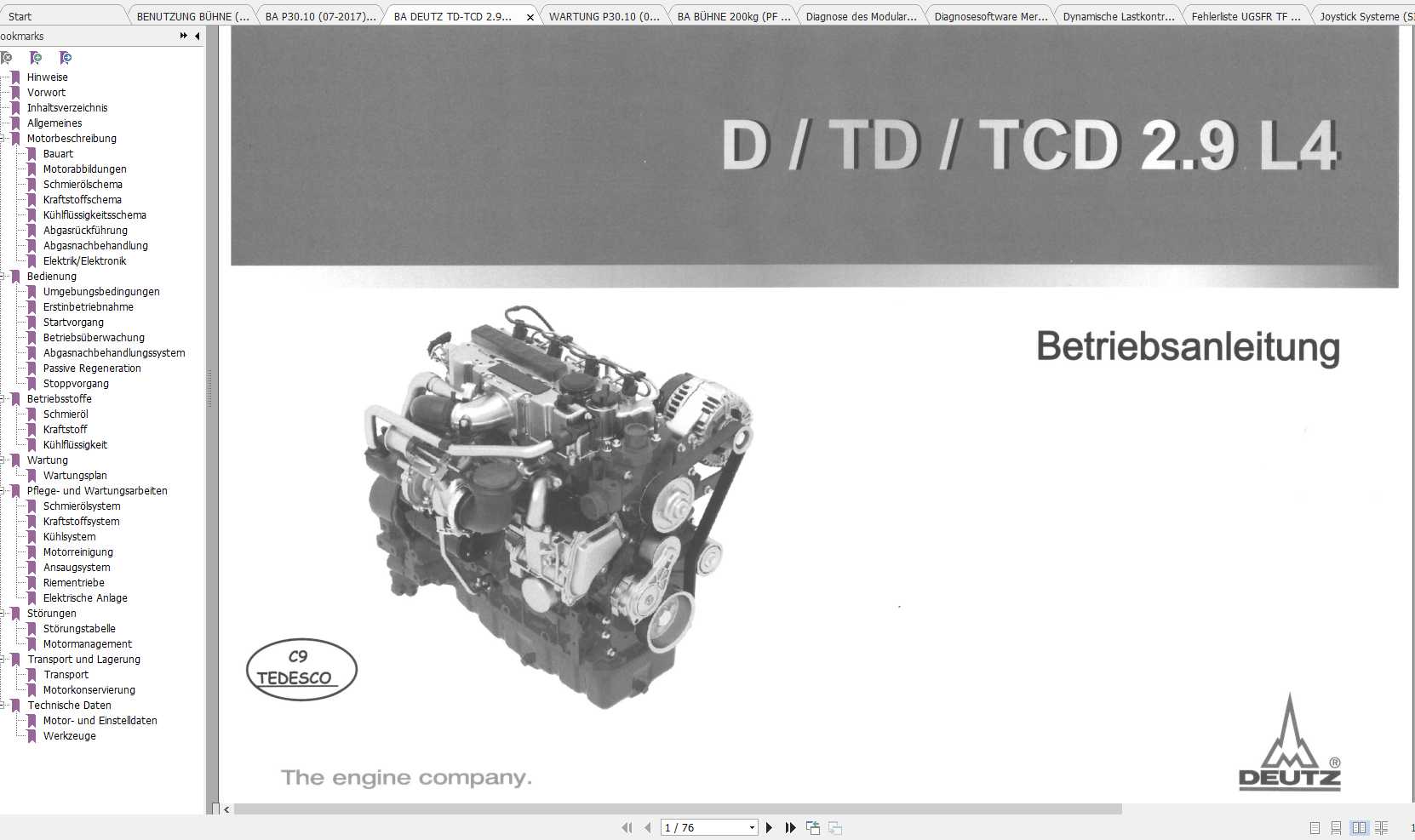Switch to single page layout
Viewport: 1415px width, 840px height.
[x=1315, y=827]
